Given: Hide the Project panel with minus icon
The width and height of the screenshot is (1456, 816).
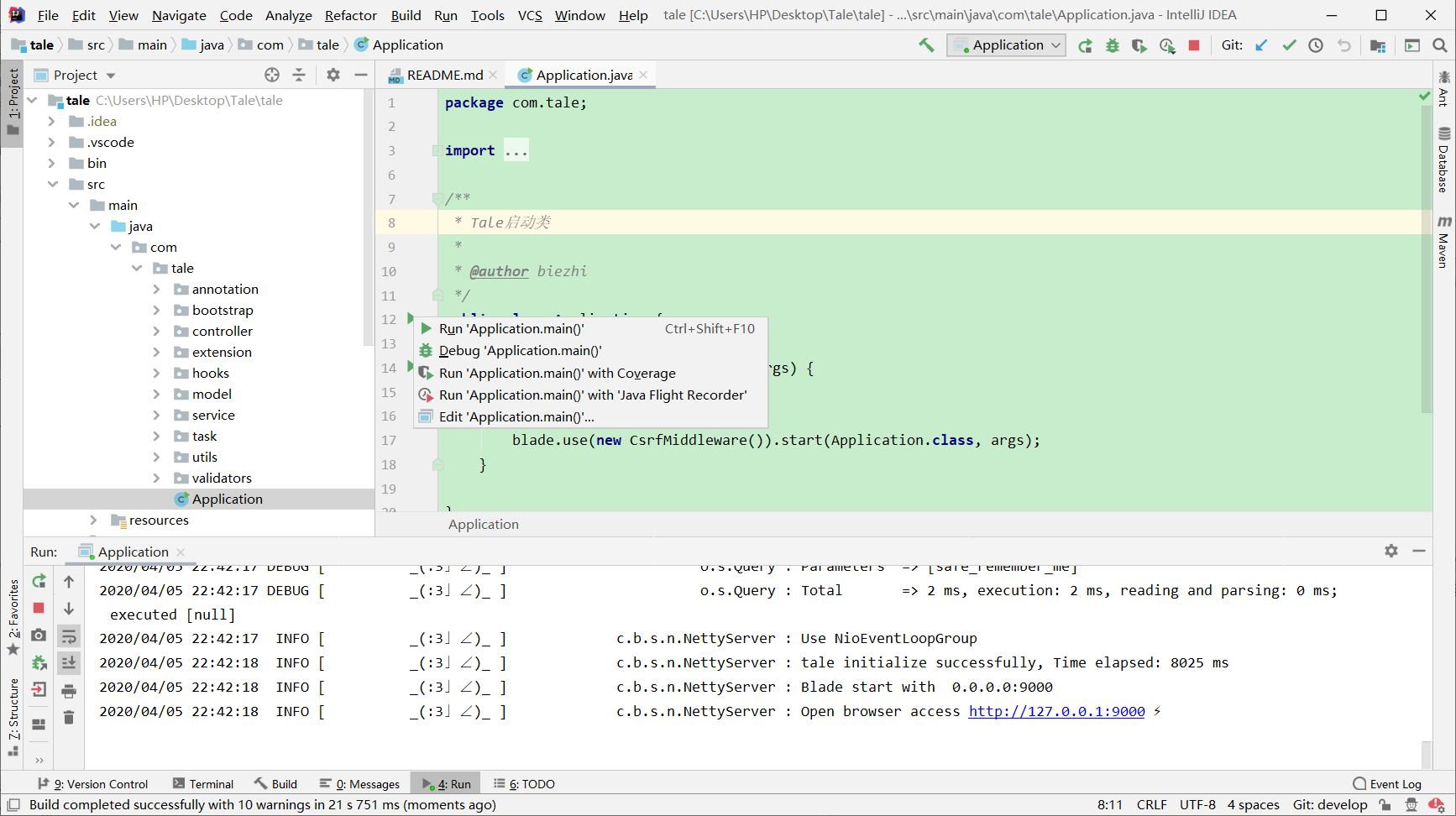Looking at the screenshot, I should tap(361, 75).
